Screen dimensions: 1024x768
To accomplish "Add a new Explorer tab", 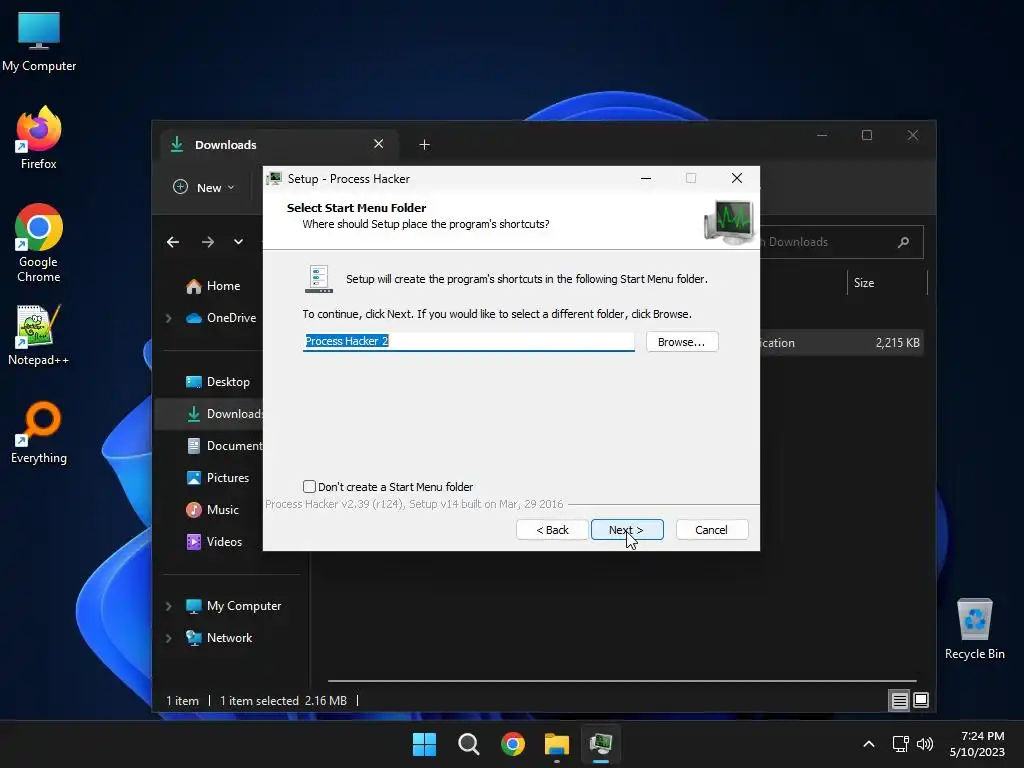I will coord(424,144).
